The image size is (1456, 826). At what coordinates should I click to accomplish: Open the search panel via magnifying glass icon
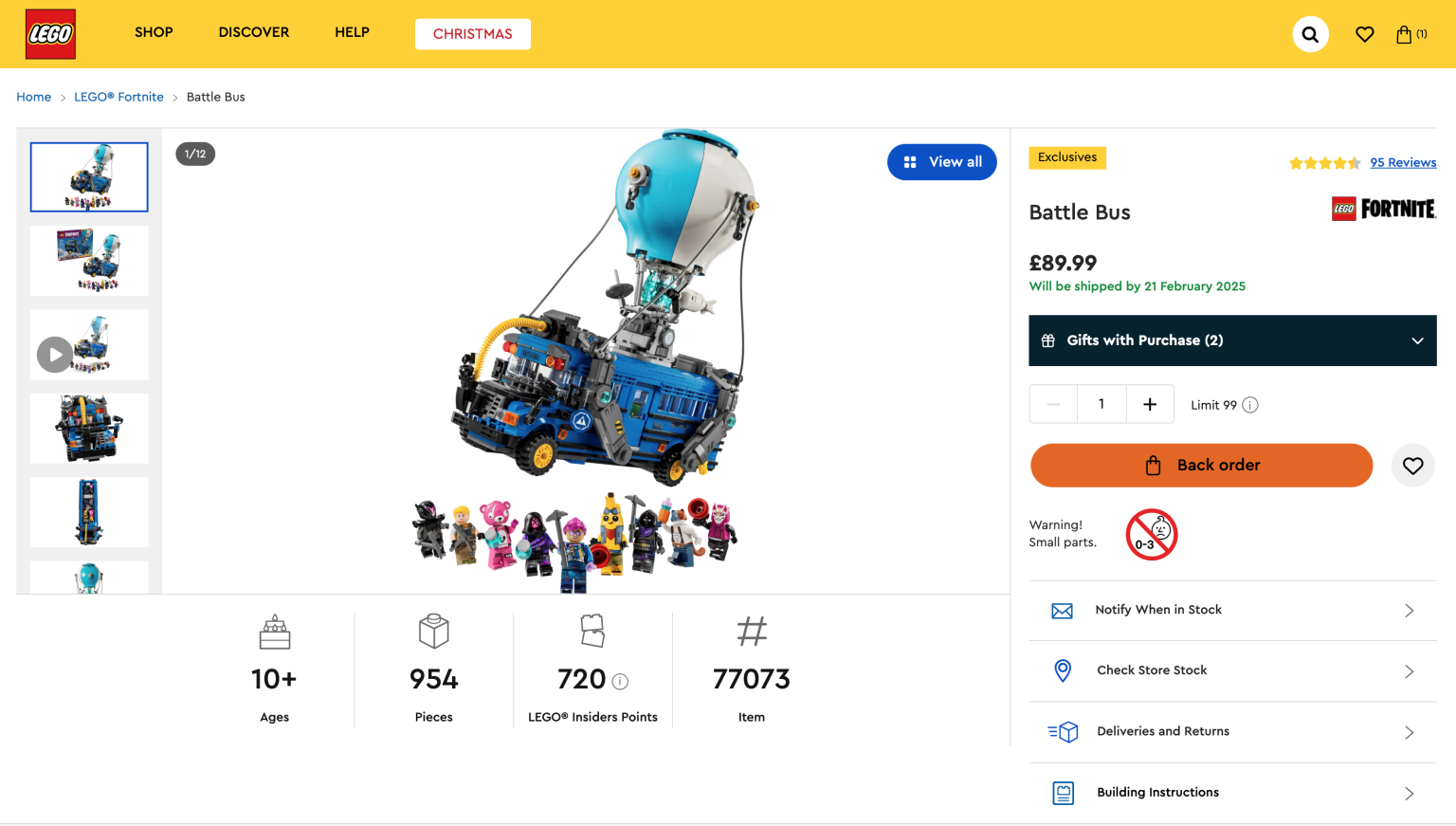(x=1310, y=34)
